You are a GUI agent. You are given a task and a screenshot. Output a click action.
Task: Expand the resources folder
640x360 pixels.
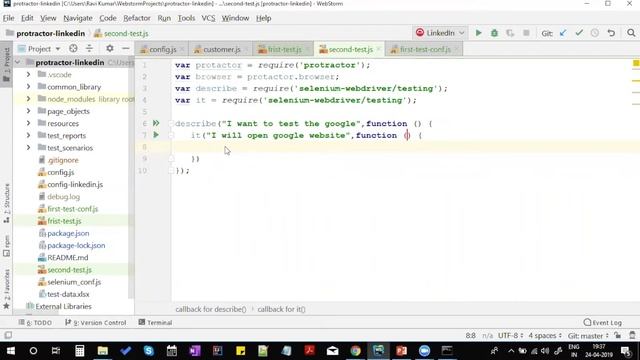[28, 123]
